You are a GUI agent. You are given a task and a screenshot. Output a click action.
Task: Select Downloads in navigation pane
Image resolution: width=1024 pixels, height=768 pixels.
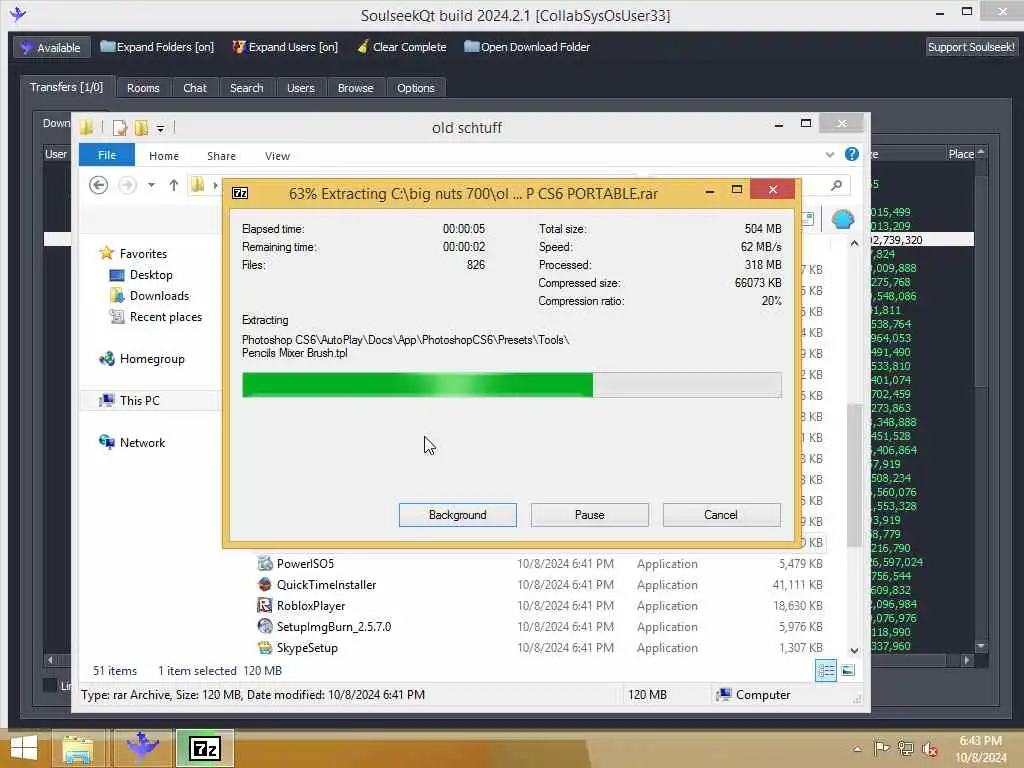coord(159,296)
